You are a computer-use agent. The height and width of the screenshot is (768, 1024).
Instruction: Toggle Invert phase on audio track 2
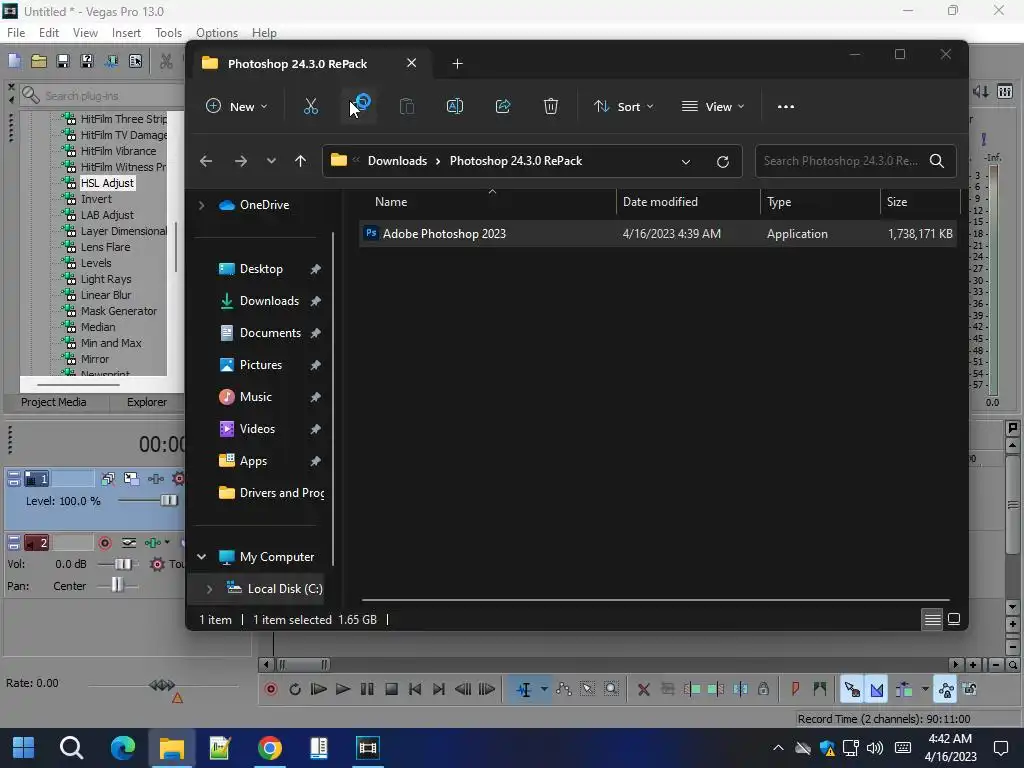click(129, 543)
